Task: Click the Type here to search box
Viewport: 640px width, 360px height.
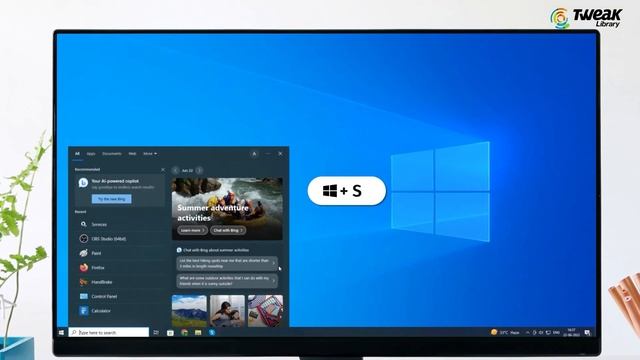Action: click(x=109, y=333)
